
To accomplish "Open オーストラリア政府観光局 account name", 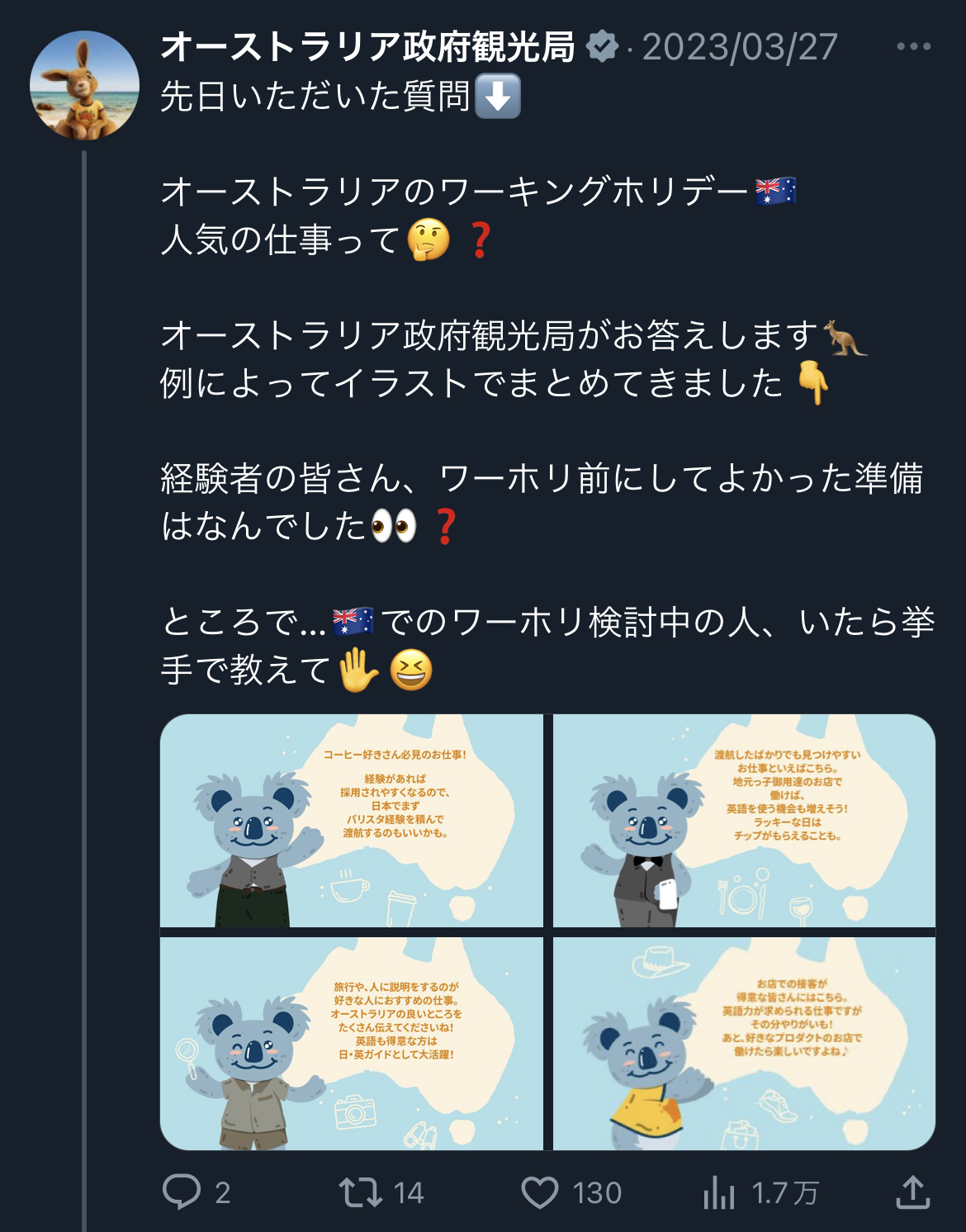I will [x=367, y=47].
